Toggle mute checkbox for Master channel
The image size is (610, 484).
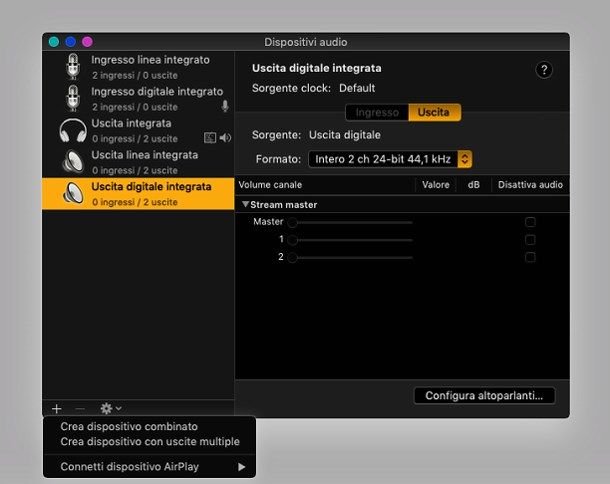(530, 222)
